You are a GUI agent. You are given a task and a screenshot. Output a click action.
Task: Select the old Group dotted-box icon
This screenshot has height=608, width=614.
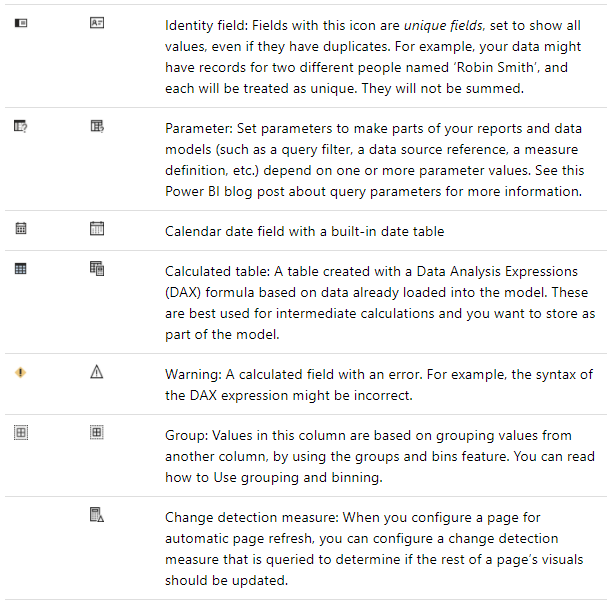pyautogui.click(x=21, y=433)
